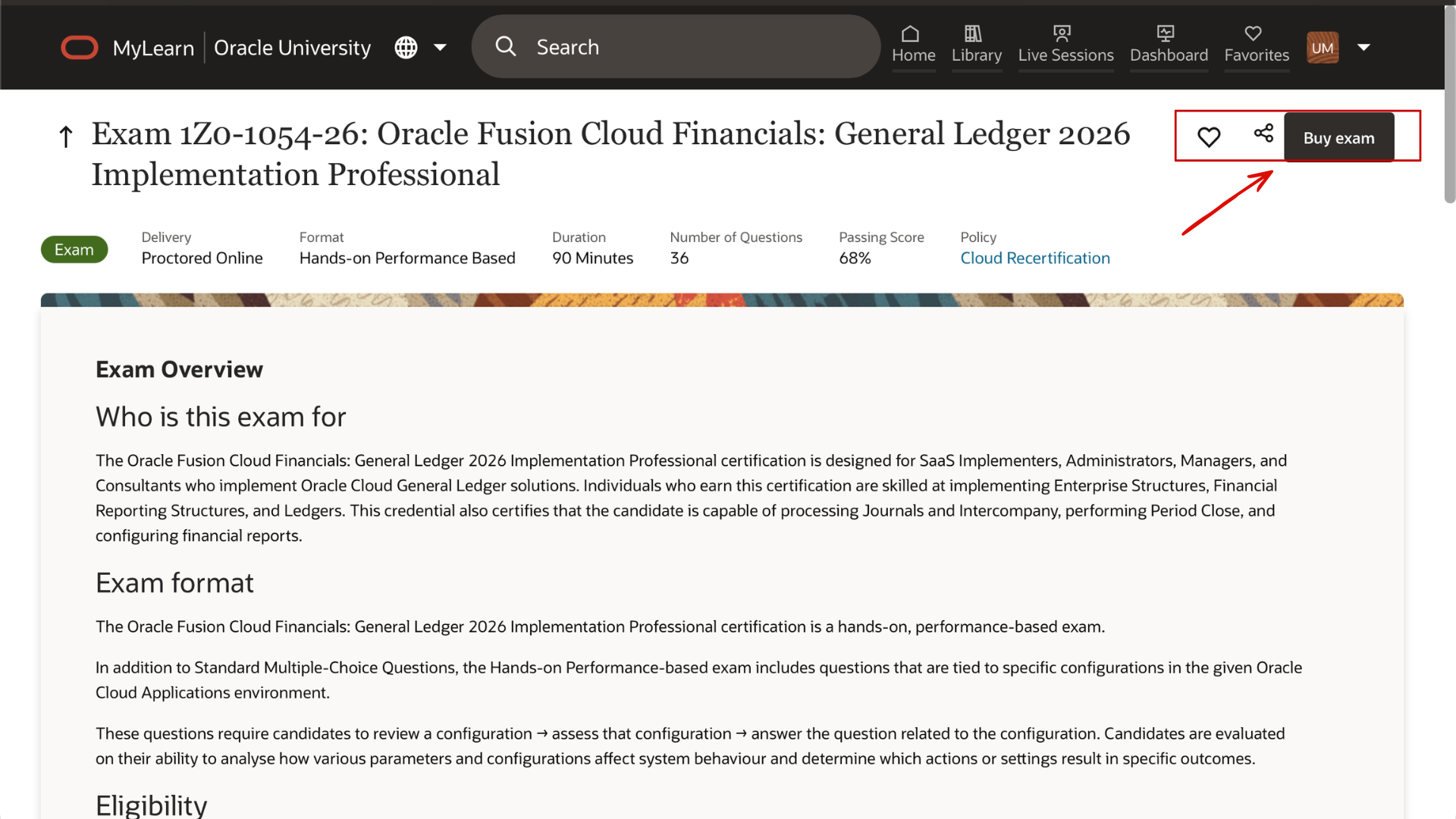Click the Exam type badge

74,249
